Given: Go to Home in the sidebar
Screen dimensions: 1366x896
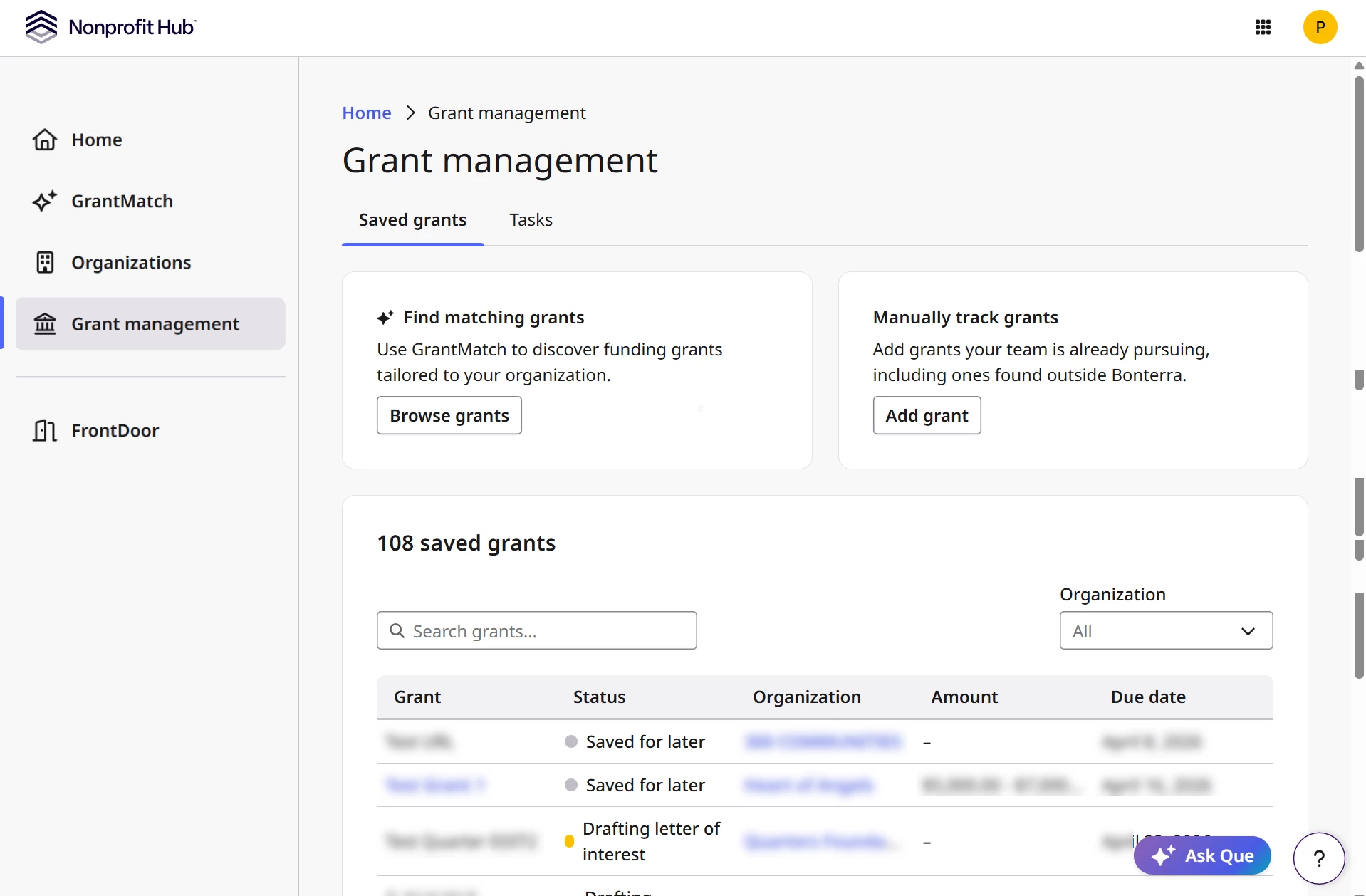Looking at the screenshot, I should pos(150,140).
